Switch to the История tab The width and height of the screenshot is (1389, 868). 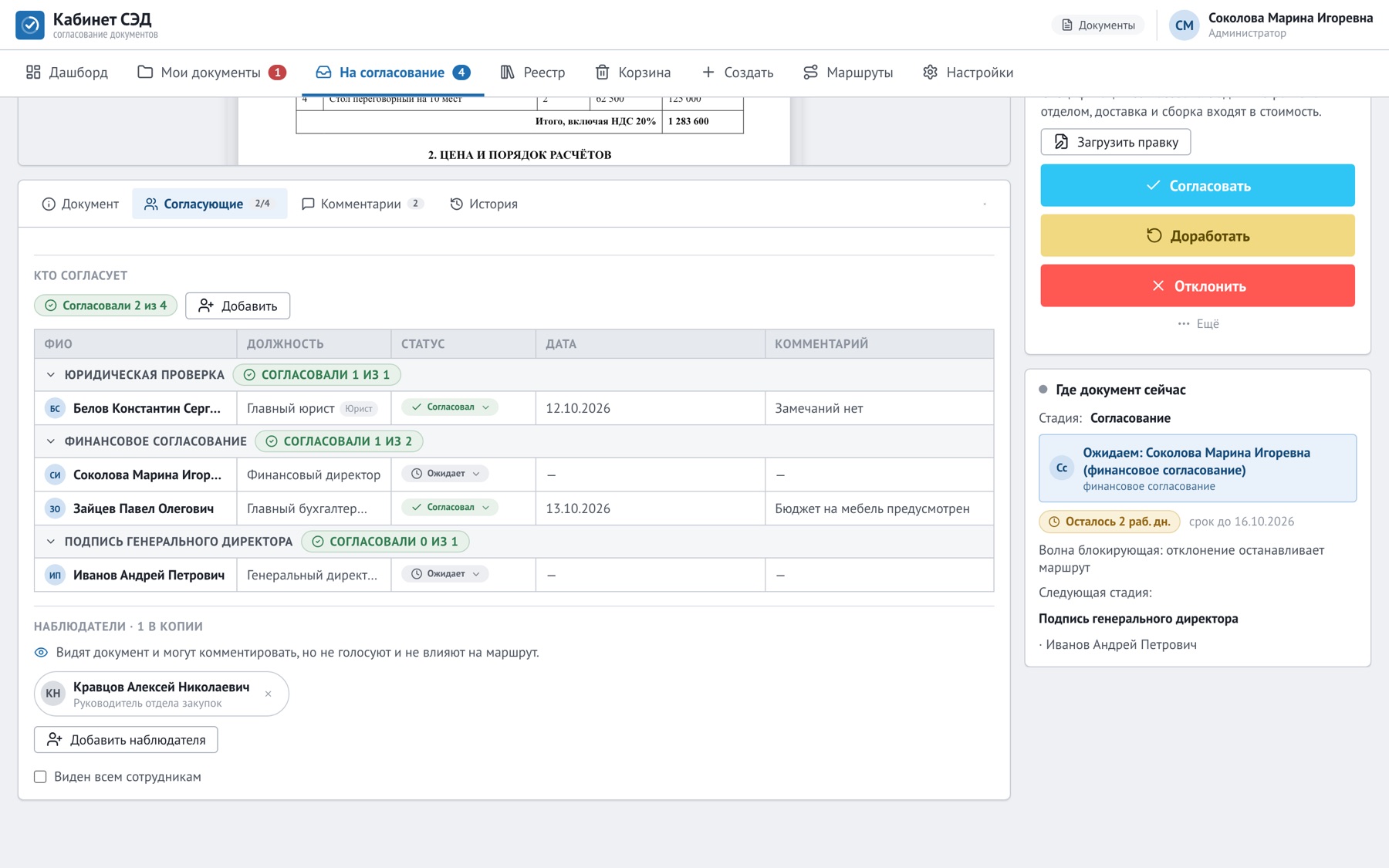click(x=484, y=204)
